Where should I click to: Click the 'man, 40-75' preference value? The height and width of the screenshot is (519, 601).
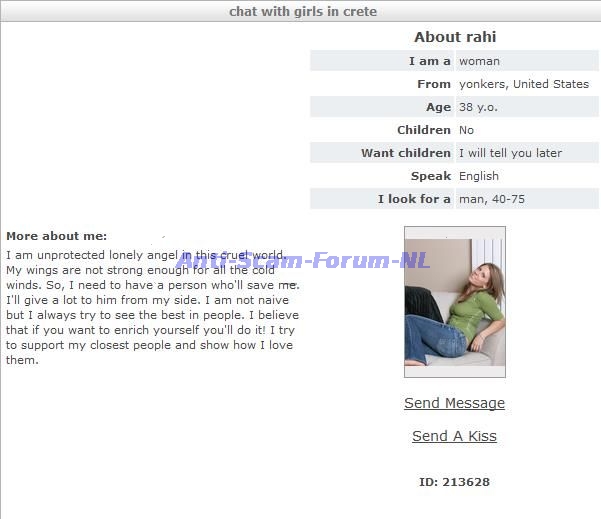click(492, 199)
